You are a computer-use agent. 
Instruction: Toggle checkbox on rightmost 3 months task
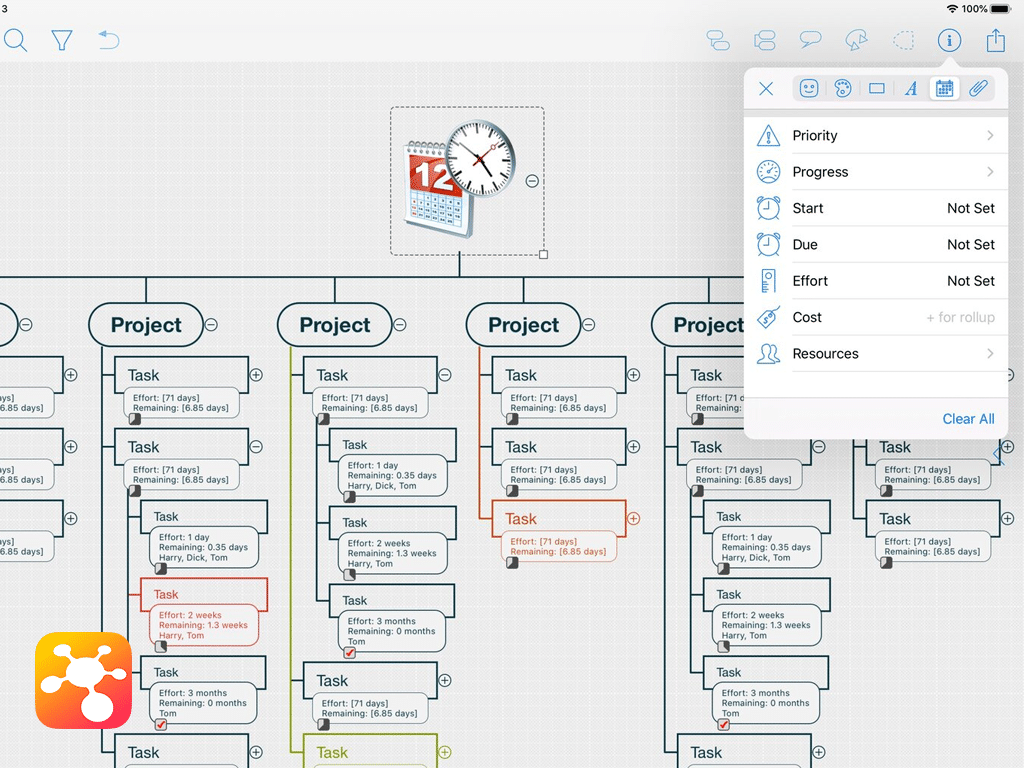pos(723,725)
